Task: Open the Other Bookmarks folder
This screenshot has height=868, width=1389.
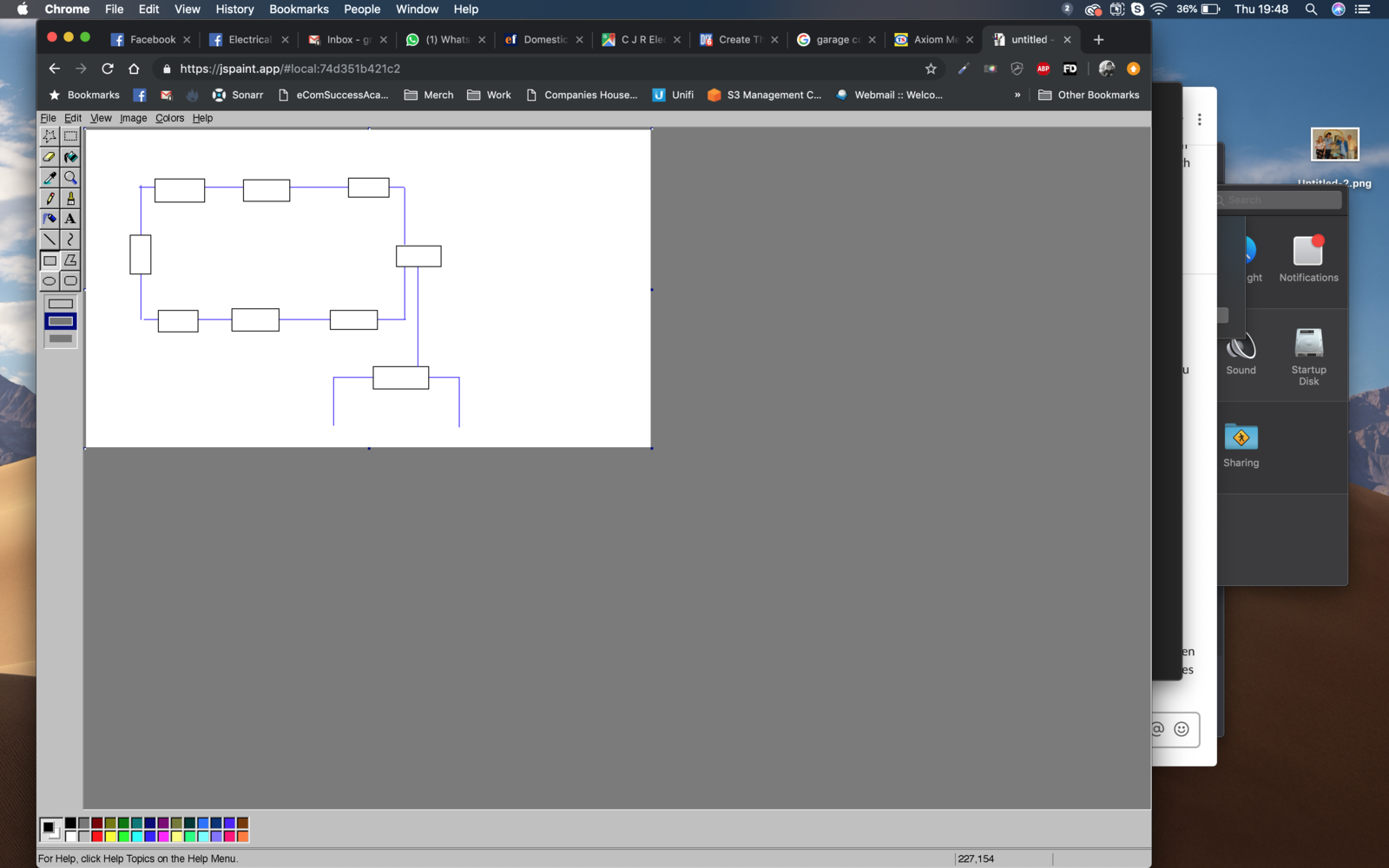Action: tap(1089, 95)
